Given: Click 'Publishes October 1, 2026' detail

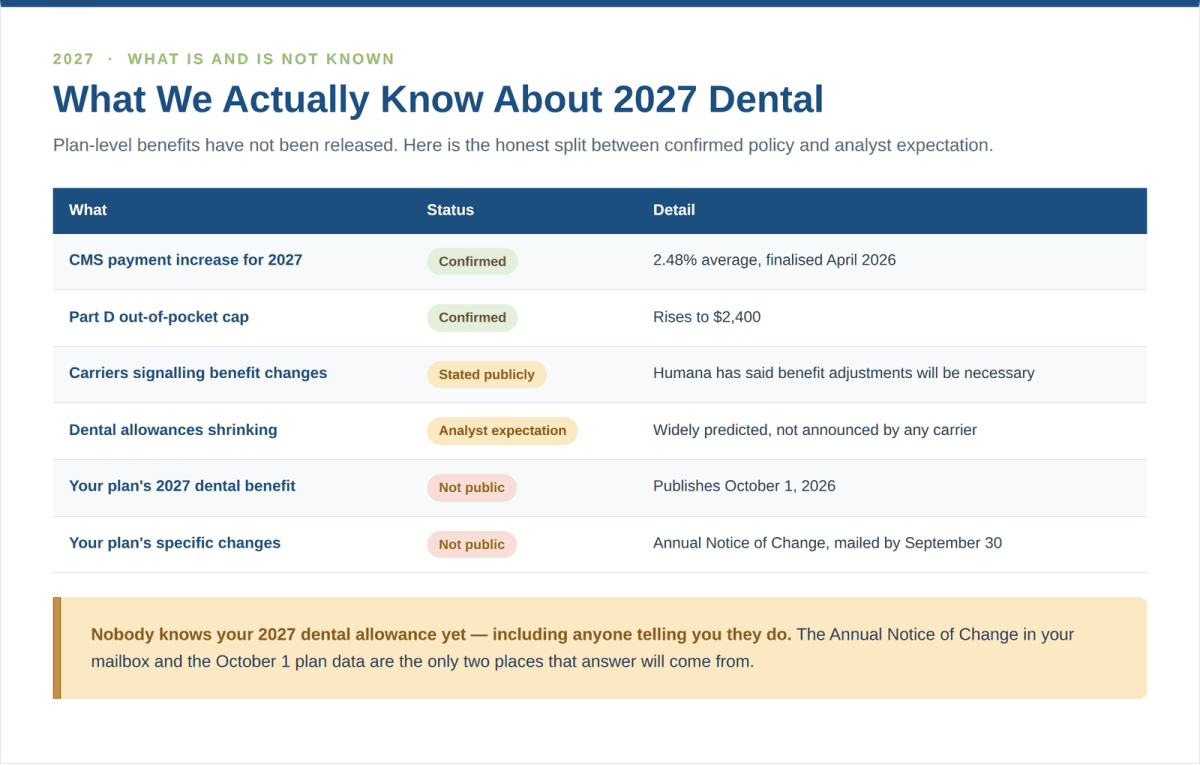Looking at the screenshot, I should [x=744, y=486].
